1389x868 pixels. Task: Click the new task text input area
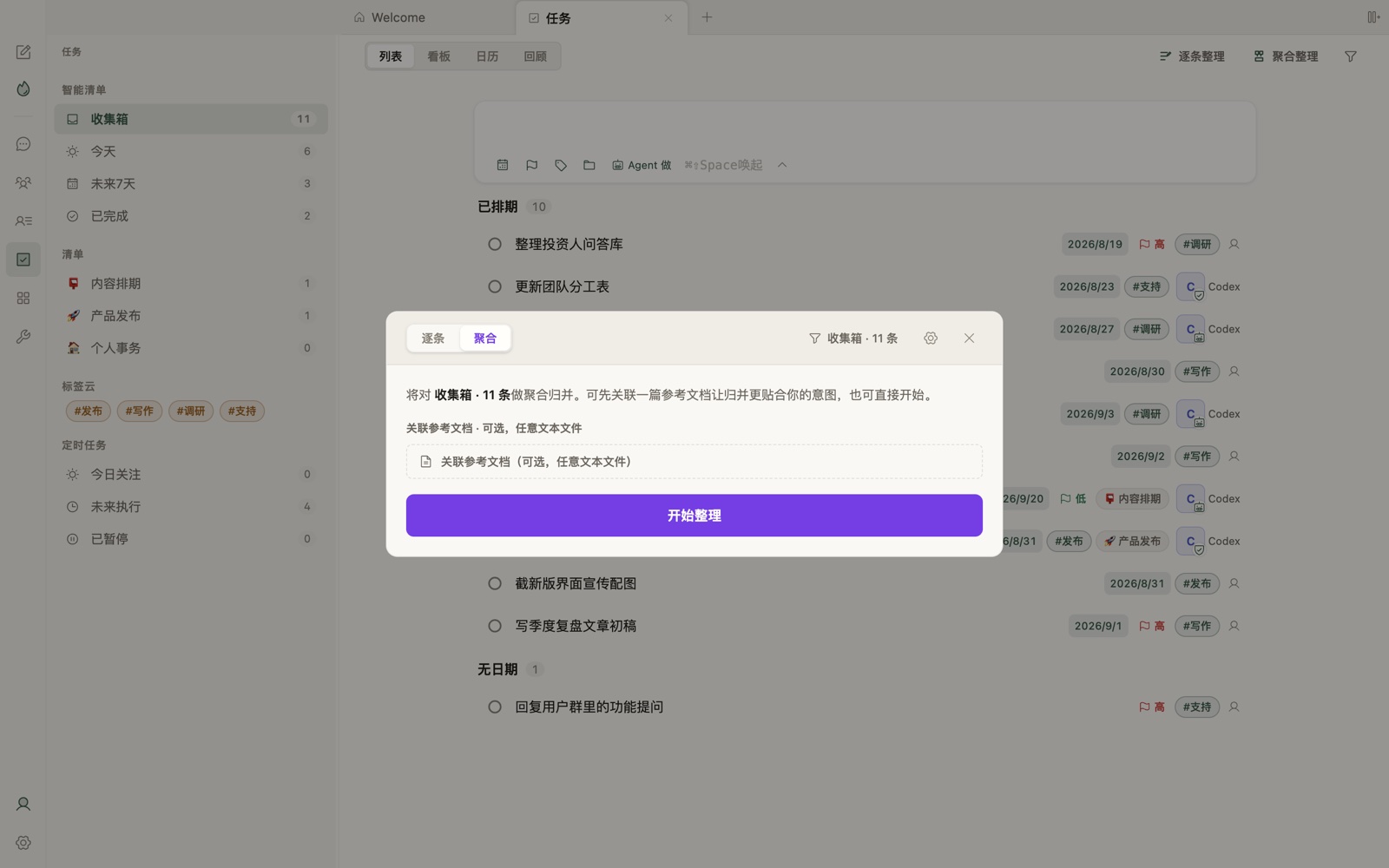pos(865,128)
